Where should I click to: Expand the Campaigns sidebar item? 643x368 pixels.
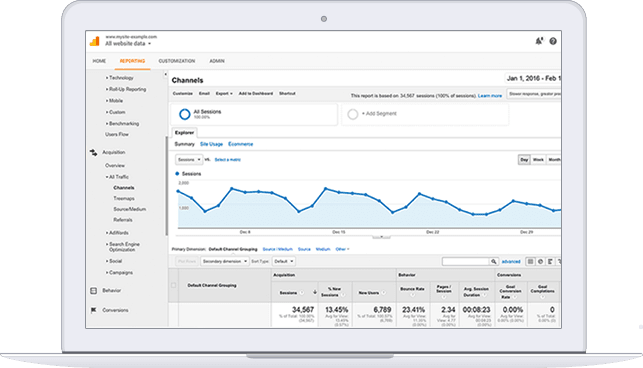[119, 272]
